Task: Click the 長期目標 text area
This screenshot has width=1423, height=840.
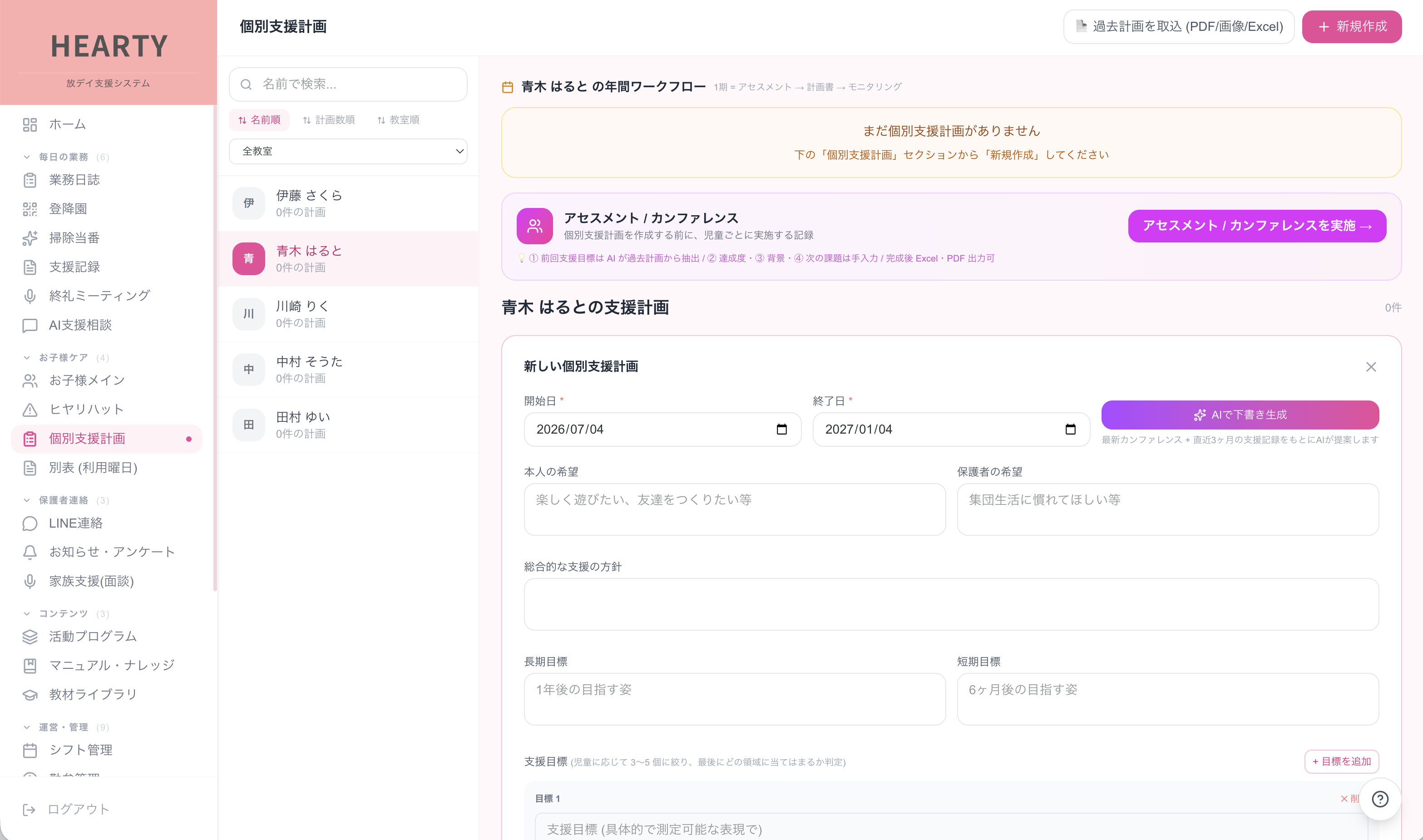Action: (735, 699)
